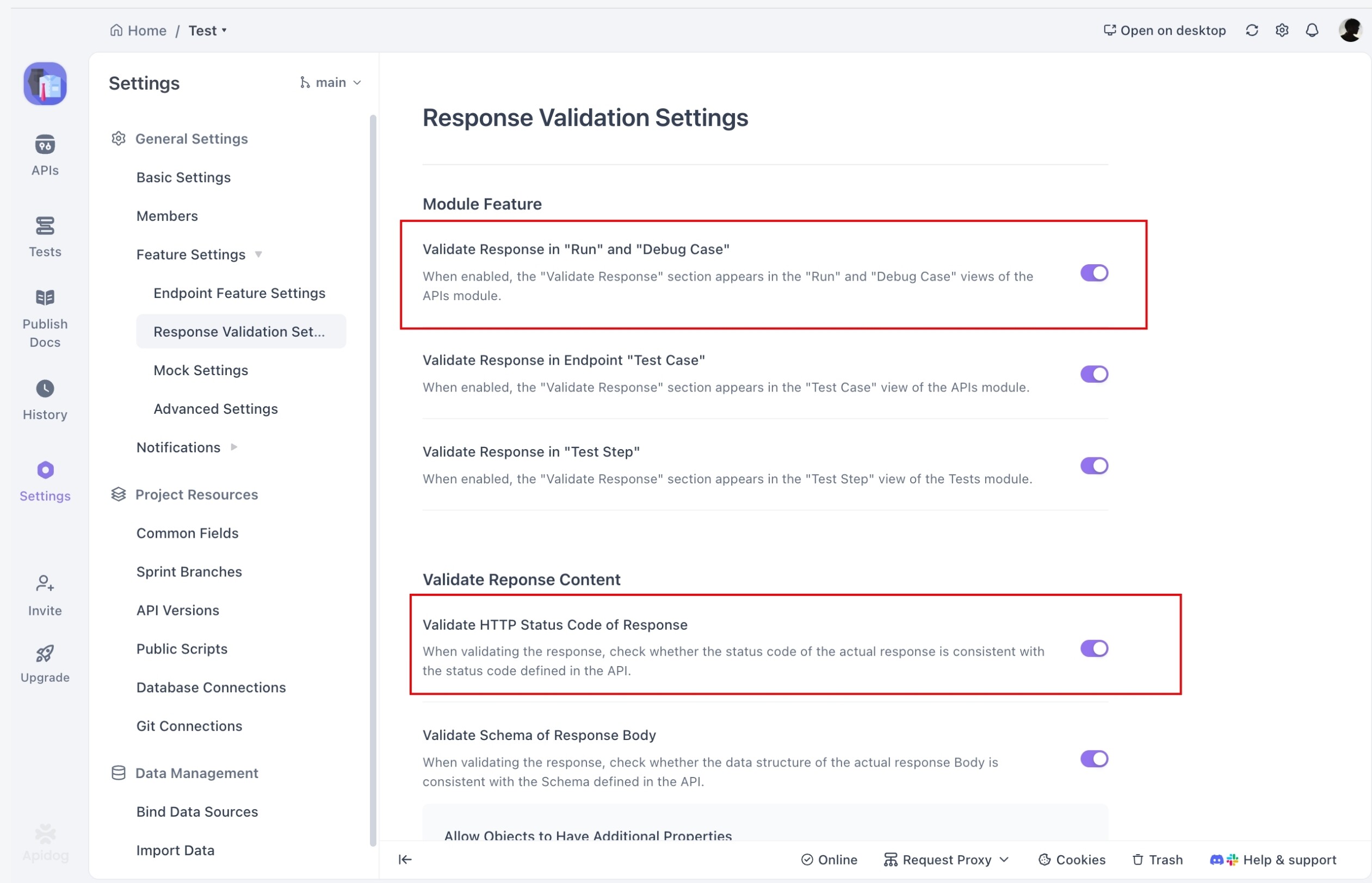Toggle Validate Response in "Test Step"
This screenshot has width=1372, height=883.
point(1094,466)
